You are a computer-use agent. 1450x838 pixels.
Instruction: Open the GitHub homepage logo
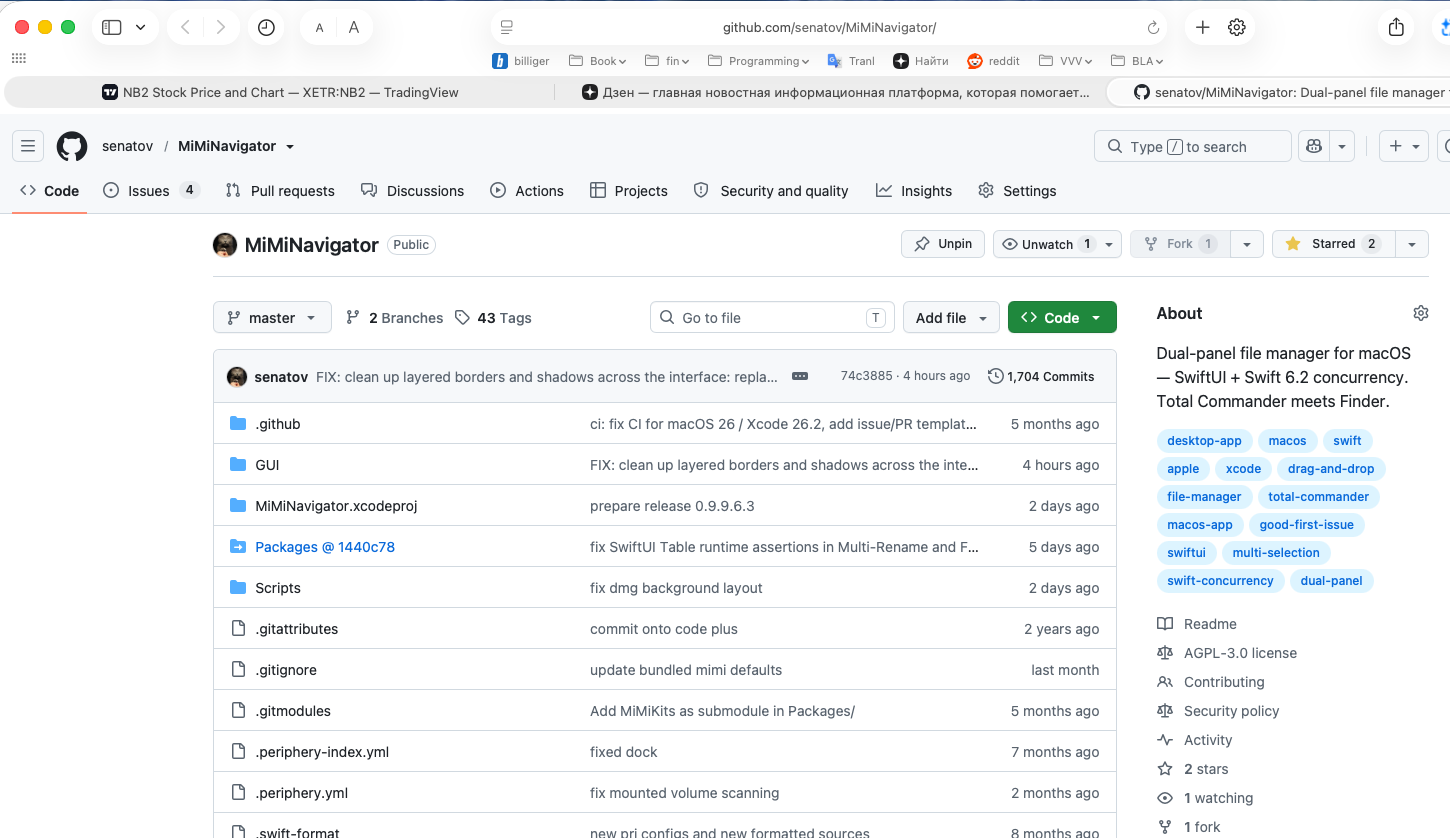[x=72, y=147]
